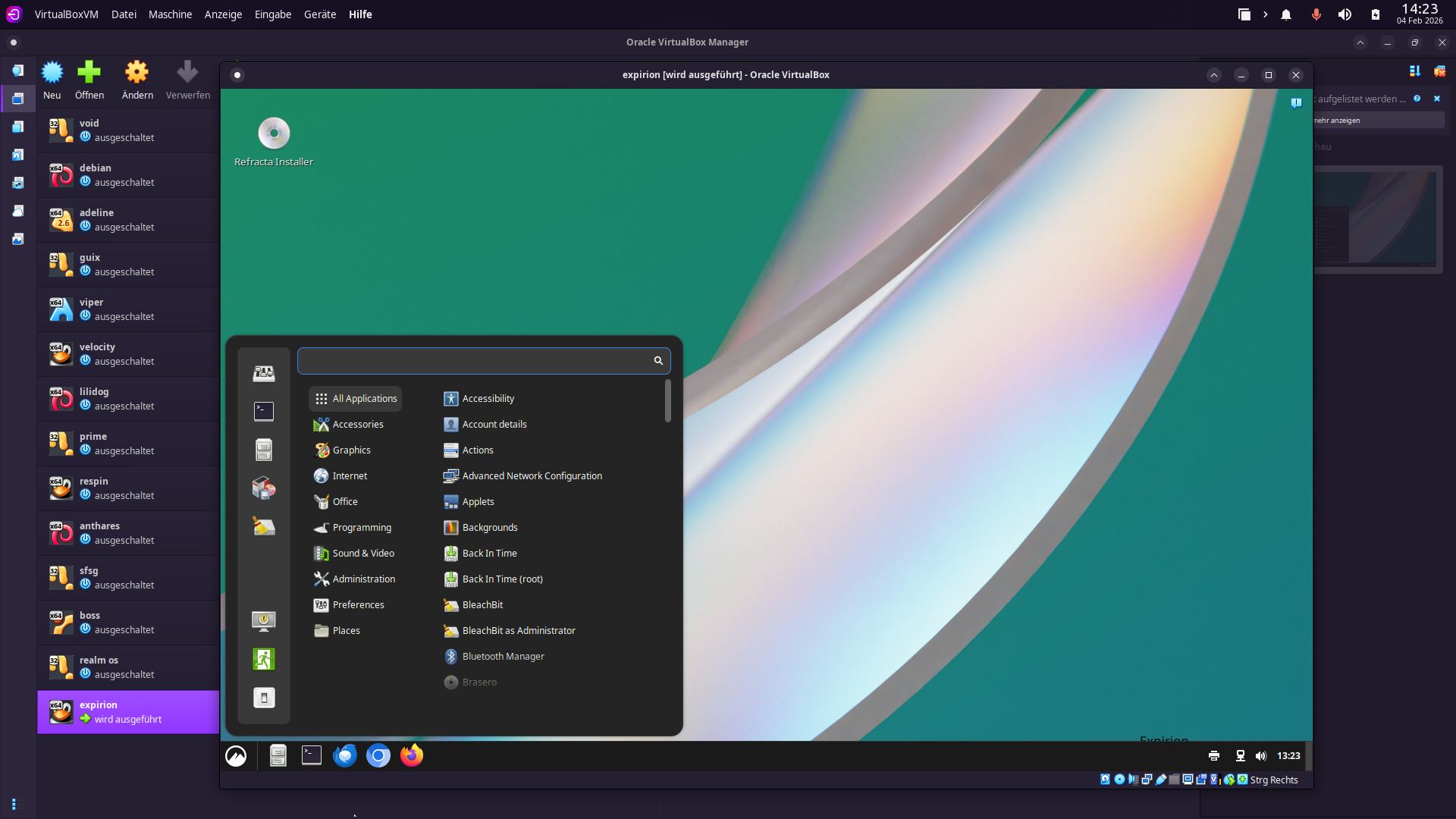Viewport: 1456px width, 819px height.
Task: Click the Öffnen green plus icon
Action: coord(89,73)
